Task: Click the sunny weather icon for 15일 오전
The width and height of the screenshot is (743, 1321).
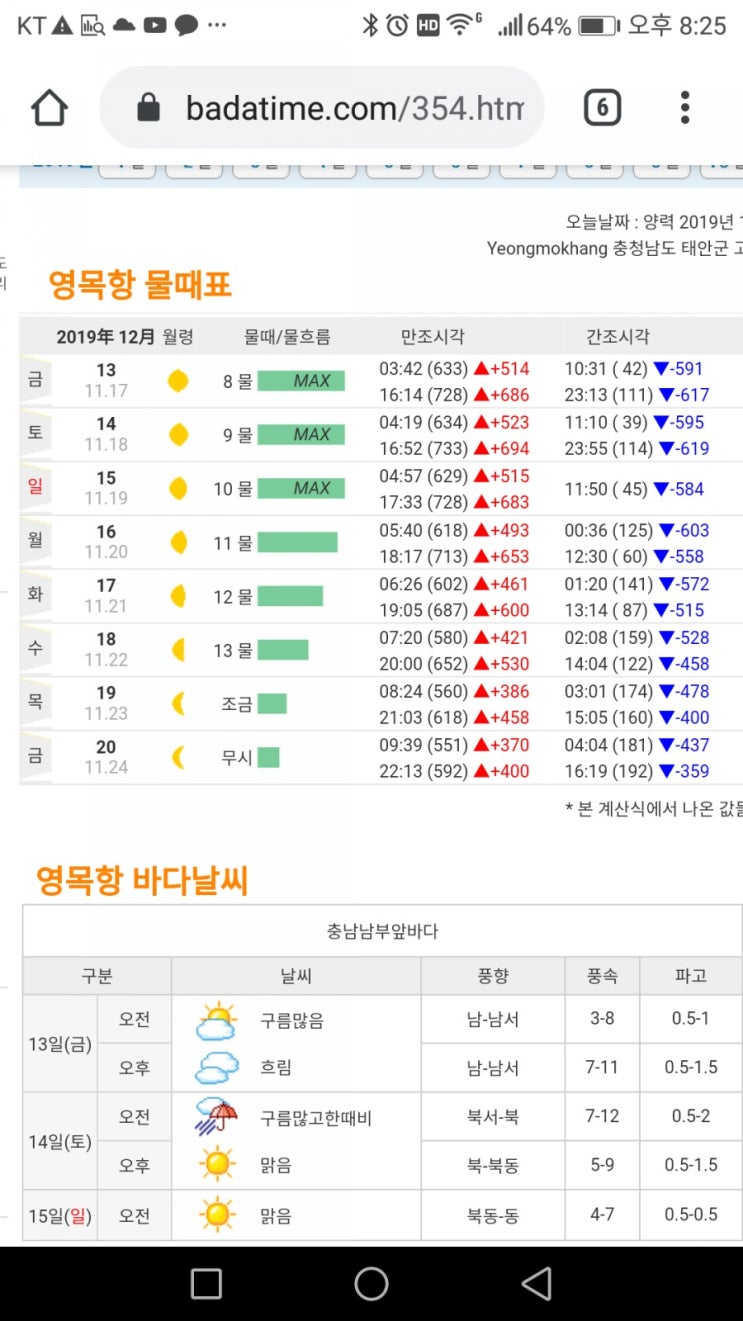Action: [216, 1215]
